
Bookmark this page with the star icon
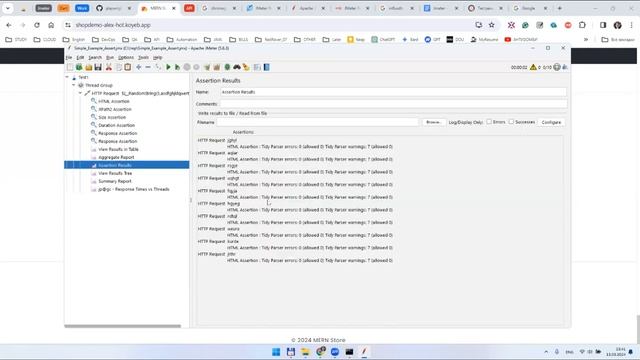coord(491,25)
